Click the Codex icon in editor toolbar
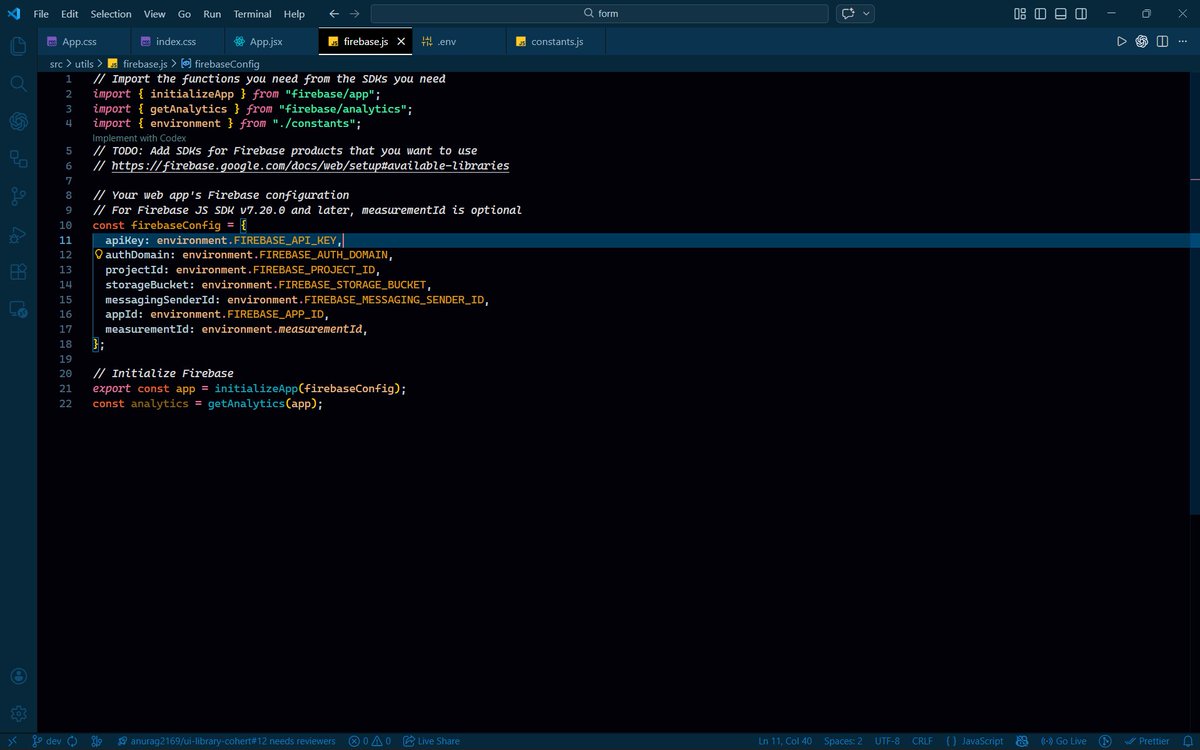This screenshot has width=1200, height=750. 1142,41
